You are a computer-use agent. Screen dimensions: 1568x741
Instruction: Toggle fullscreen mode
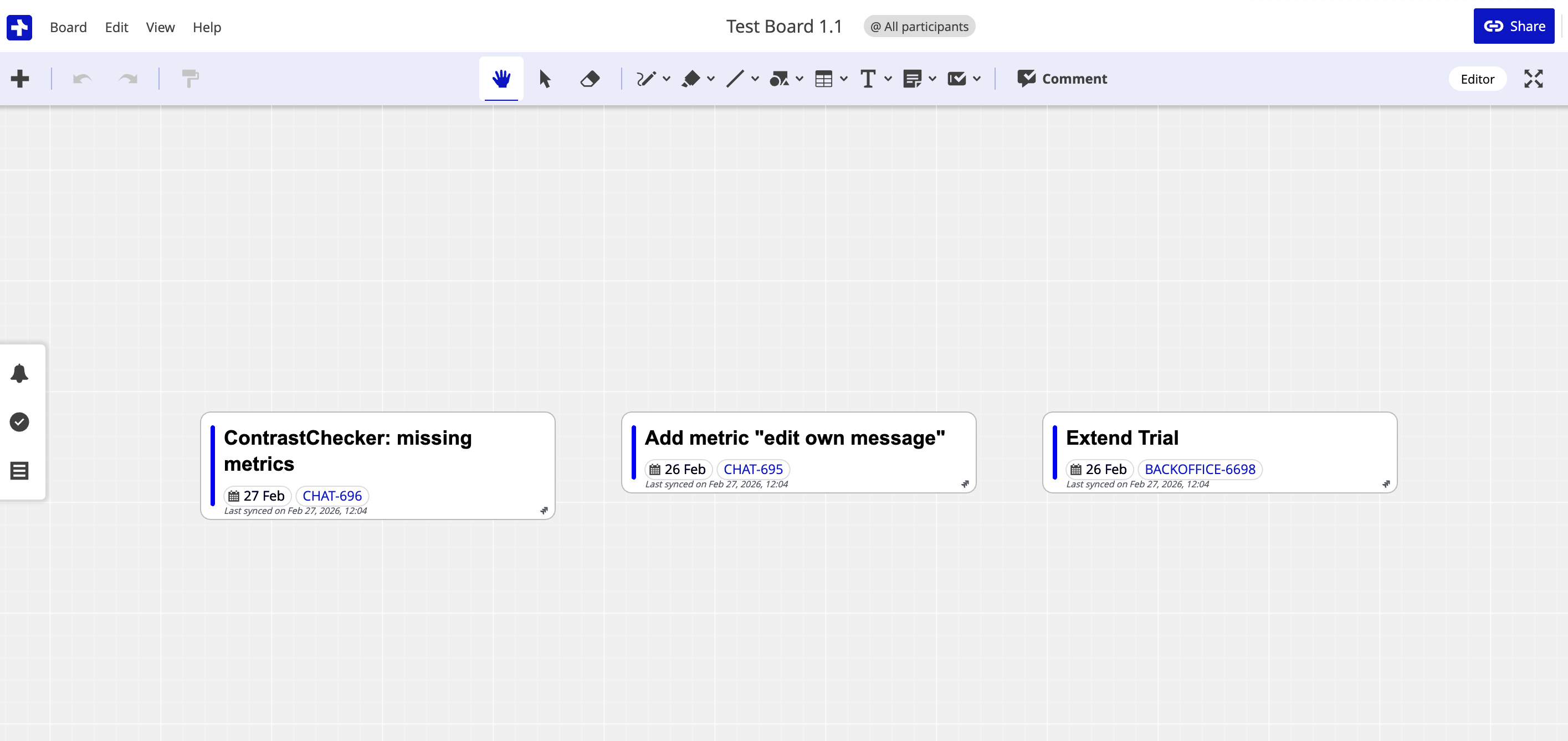click(1534, 79)
